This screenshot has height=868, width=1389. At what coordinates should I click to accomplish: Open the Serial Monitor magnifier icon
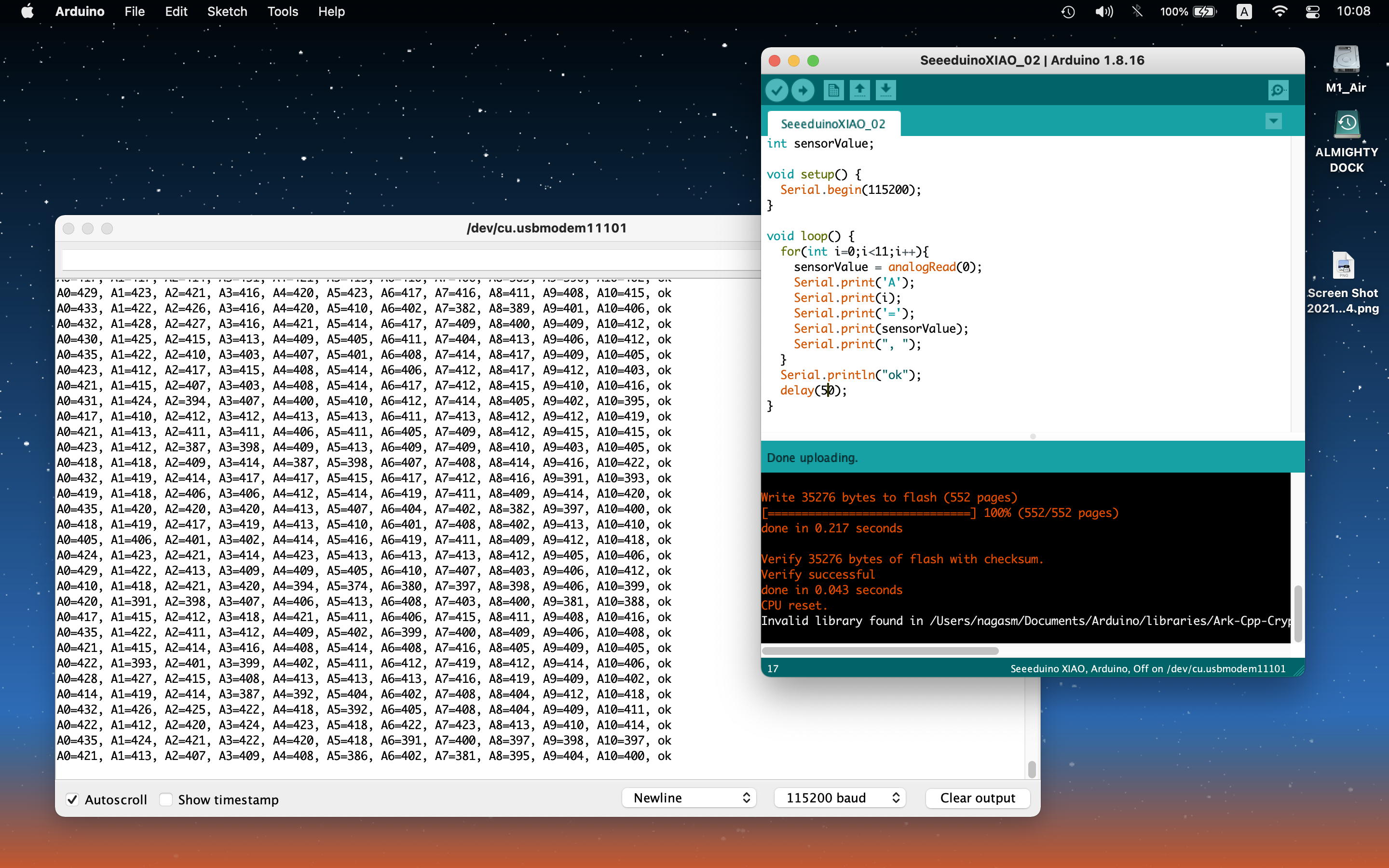pos(1278,90)
